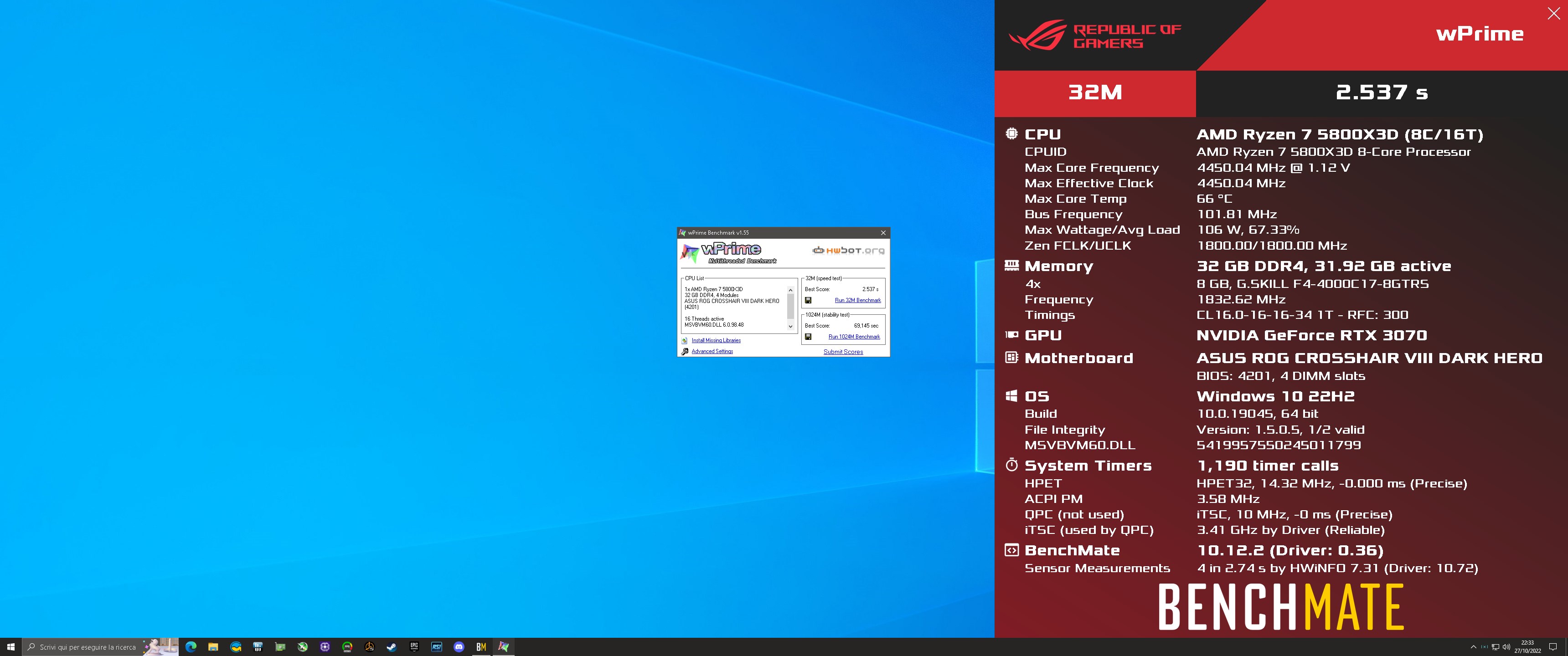The image size is (1568, 656).
Task: Click the save icon under 32M speed test
Action: coord(808,300)
